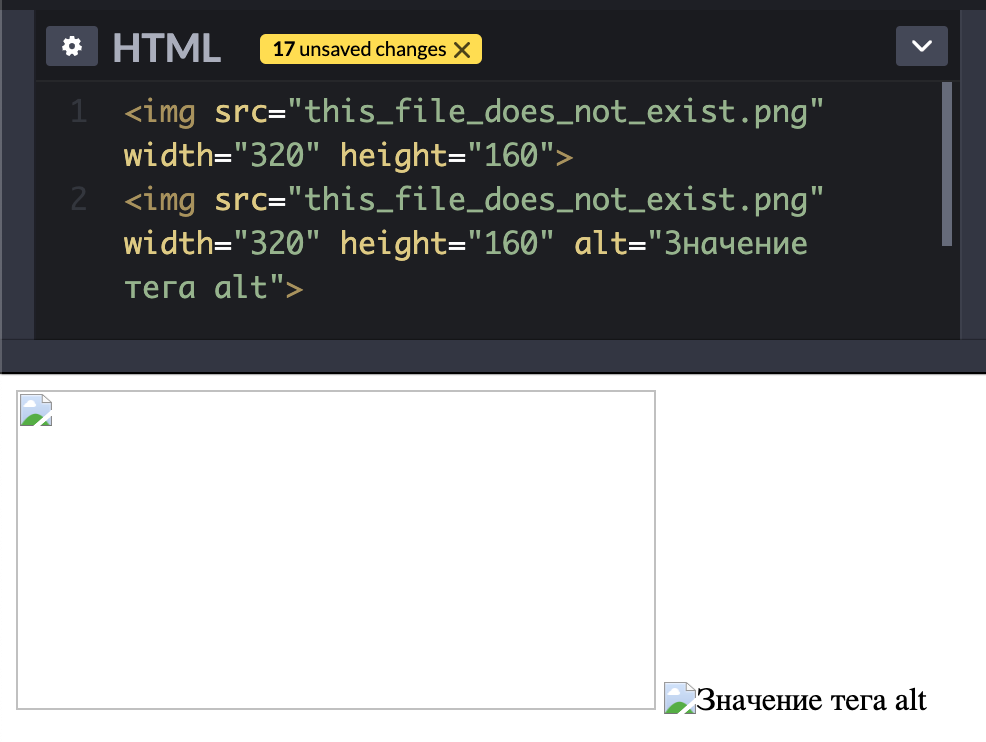Select line number 2 in the gutter
Screen dimensions: 986x742
tap(79, 200)
